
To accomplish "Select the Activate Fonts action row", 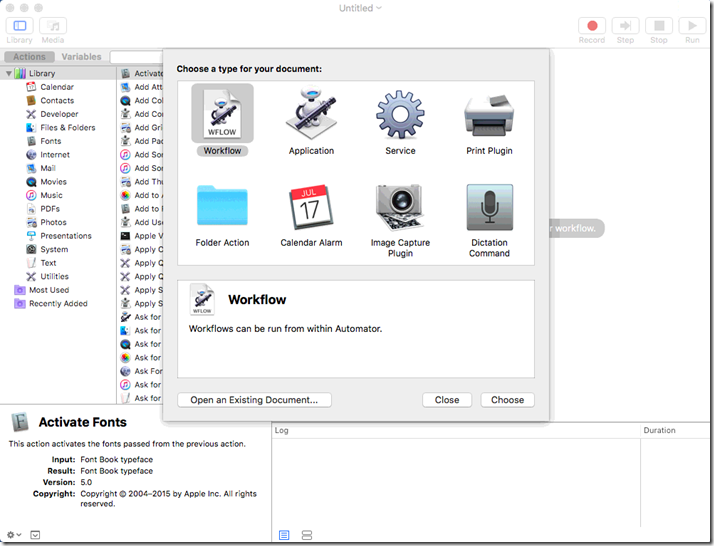I will click(x=141, y=73).
